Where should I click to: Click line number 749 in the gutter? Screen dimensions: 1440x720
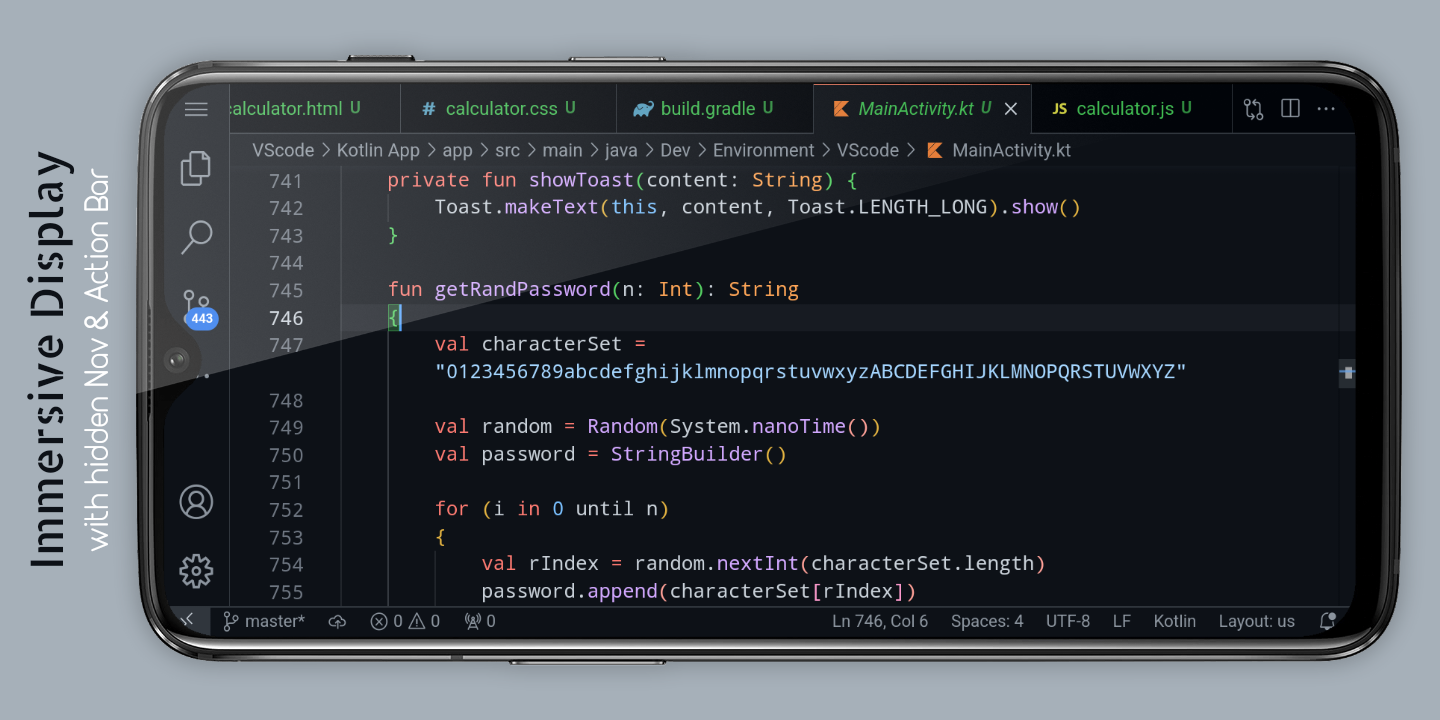[286, 427]
